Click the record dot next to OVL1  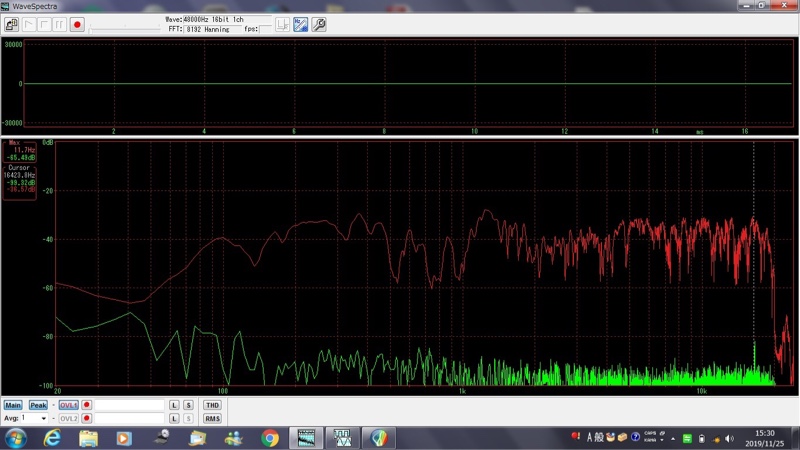coord(86,405)
